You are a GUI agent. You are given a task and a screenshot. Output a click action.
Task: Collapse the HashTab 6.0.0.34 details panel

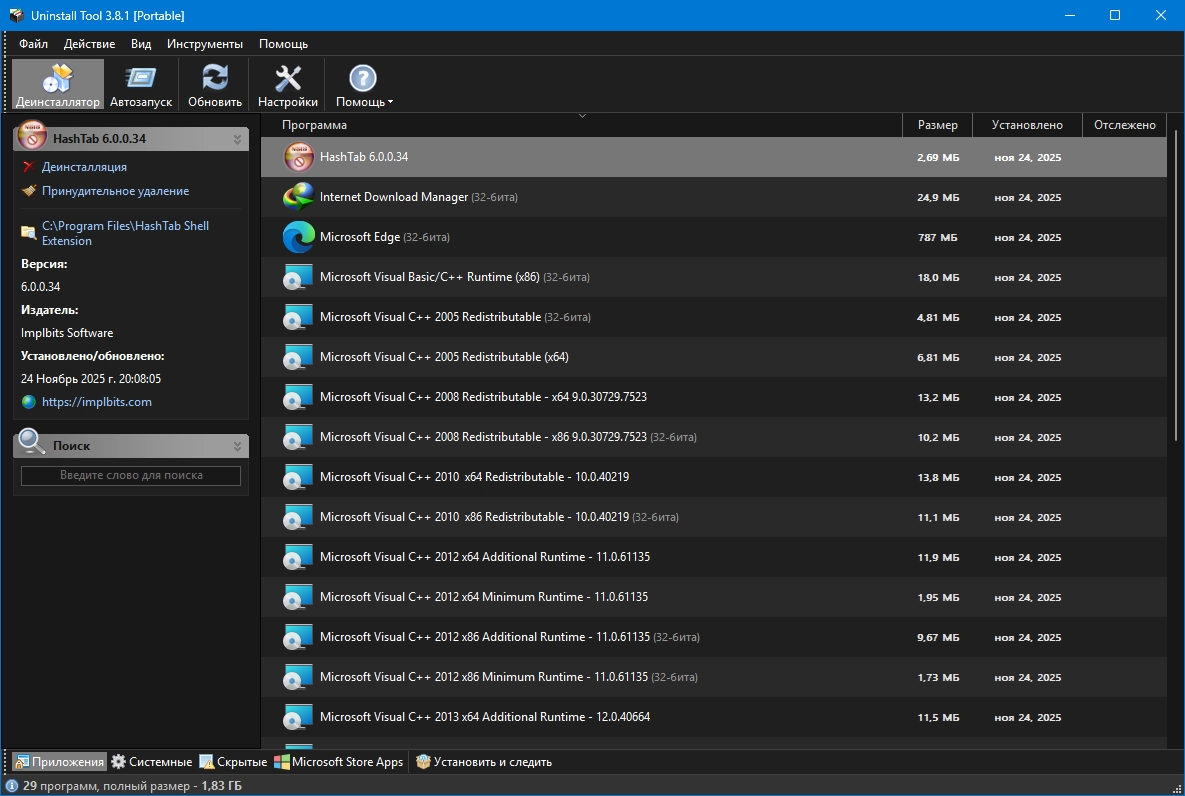tap(237, 139)
